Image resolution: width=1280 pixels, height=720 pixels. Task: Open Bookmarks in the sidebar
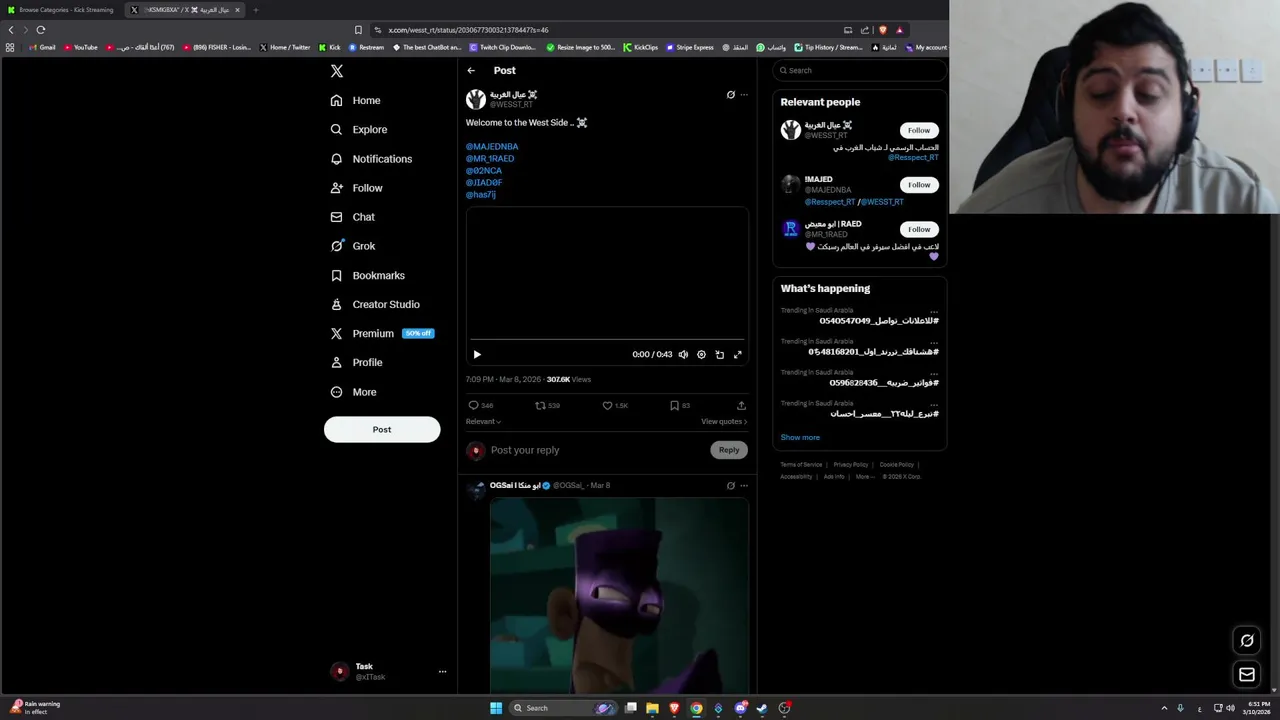(368, 275)
